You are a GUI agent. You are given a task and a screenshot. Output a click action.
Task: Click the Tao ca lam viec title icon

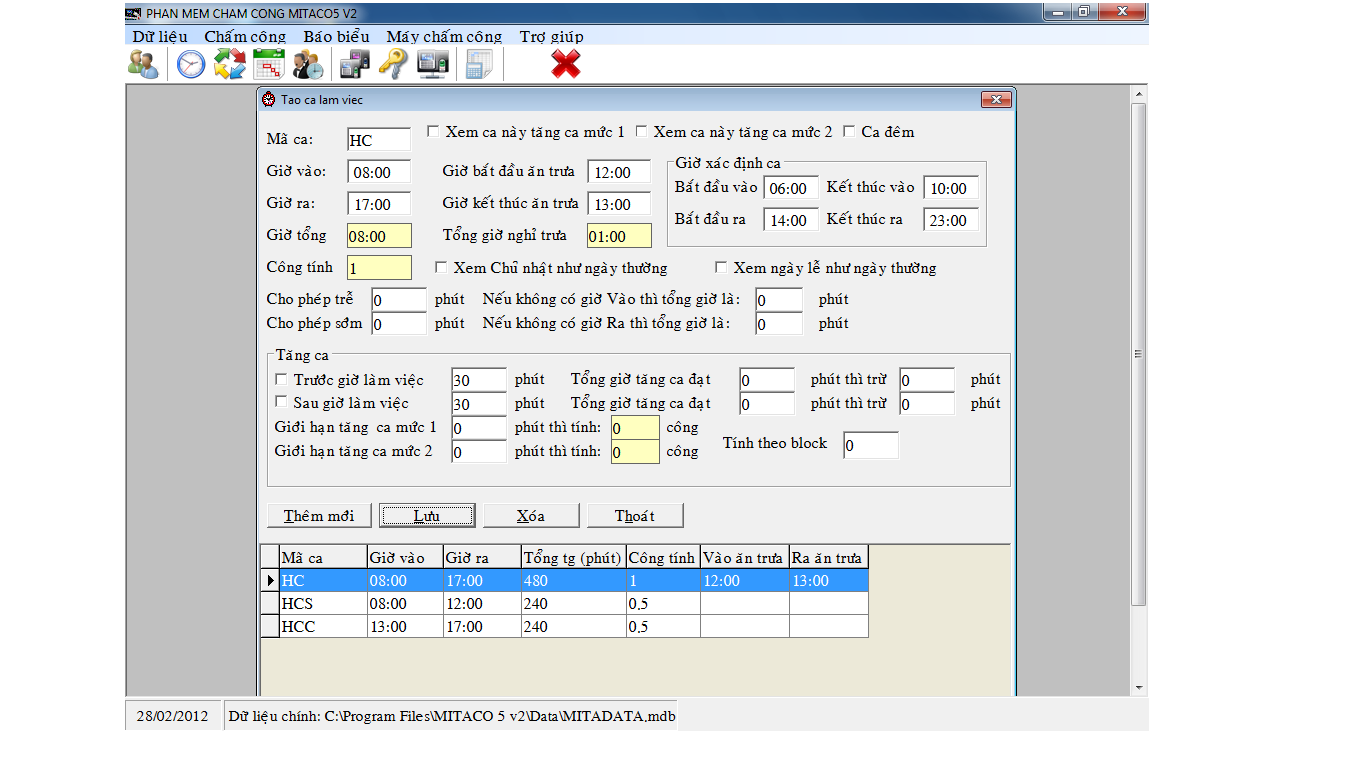tap(268, 100)
